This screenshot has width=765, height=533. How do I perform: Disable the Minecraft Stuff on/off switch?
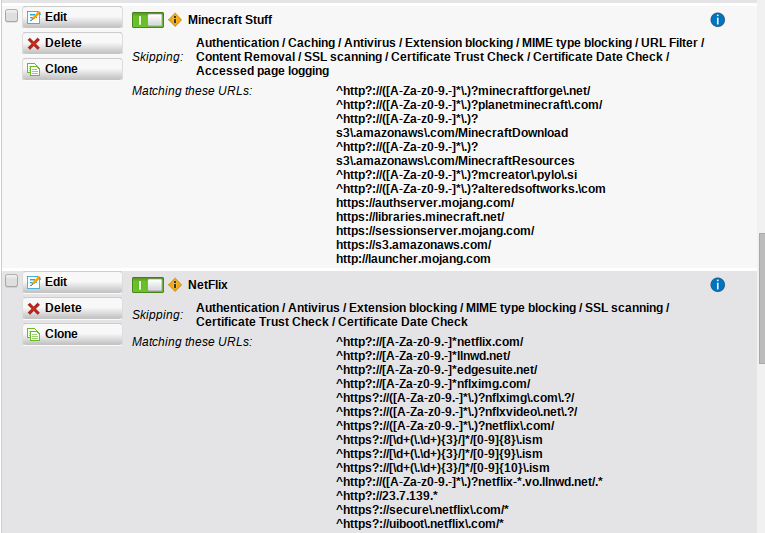click(x=147, y=20)
